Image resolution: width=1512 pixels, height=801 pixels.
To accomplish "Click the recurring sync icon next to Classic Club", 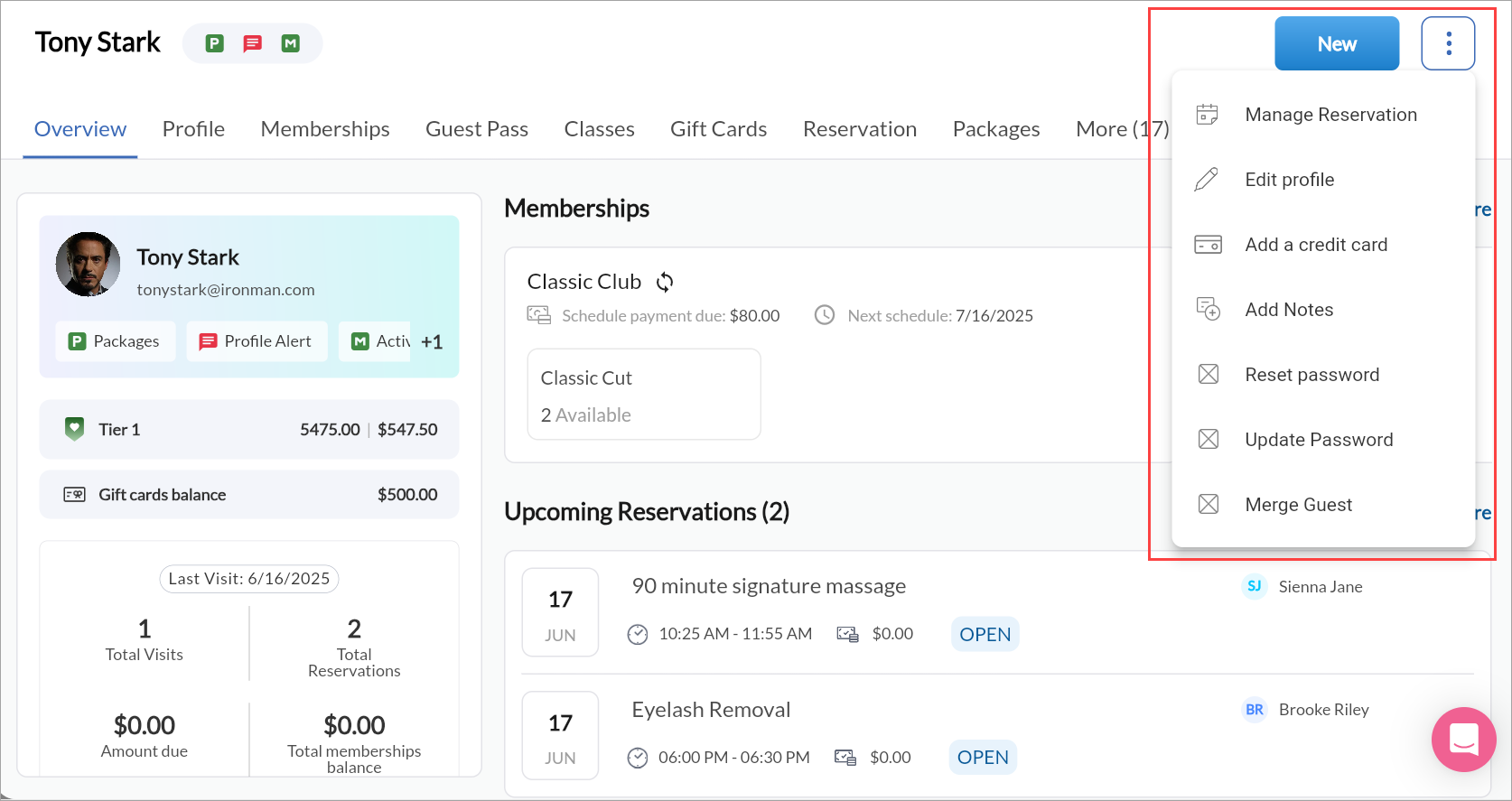I will click(x=665, y=283).
